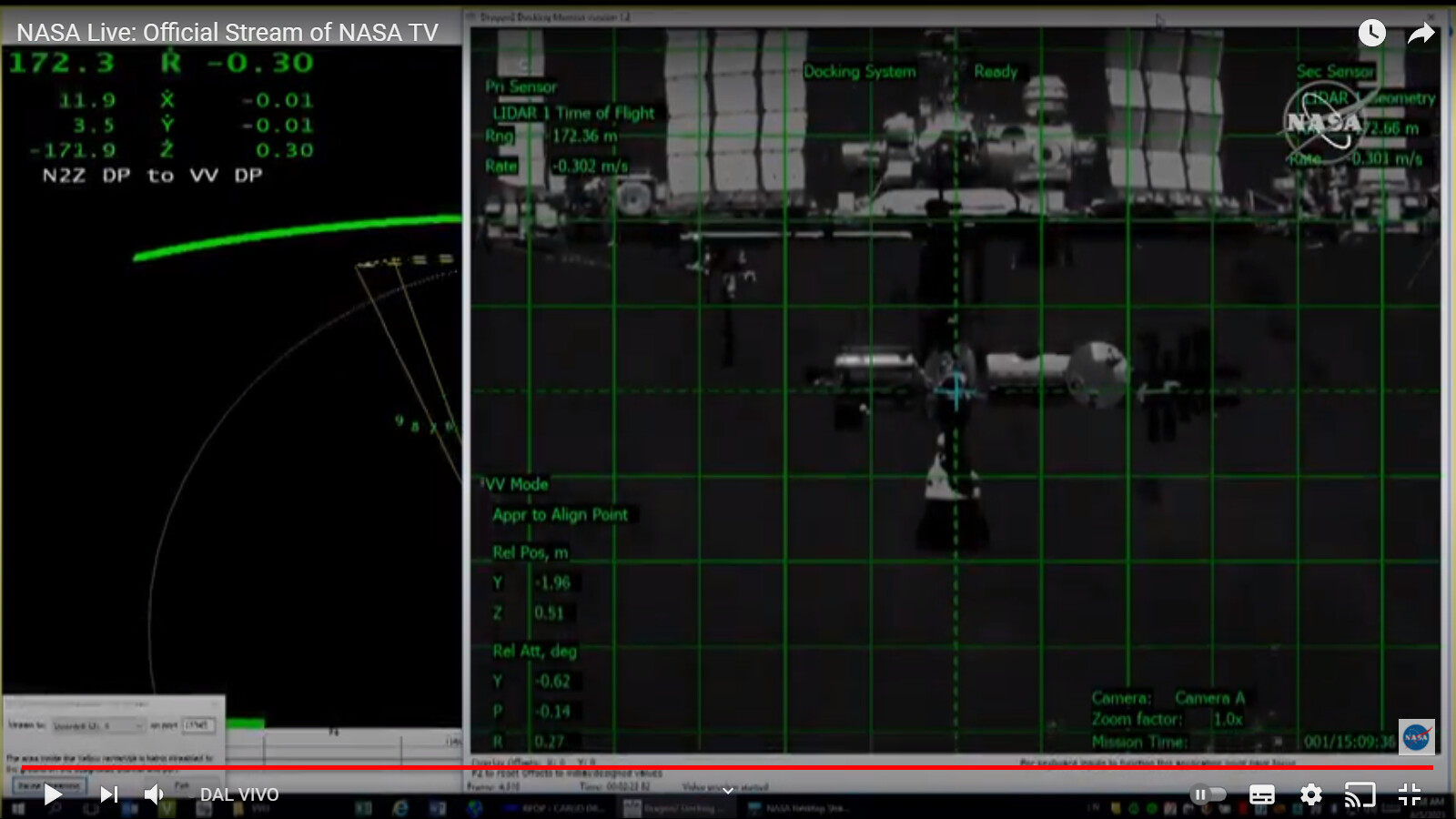Toggle subtitles closed captions

pyautogui.click(x=1261, y=794)
